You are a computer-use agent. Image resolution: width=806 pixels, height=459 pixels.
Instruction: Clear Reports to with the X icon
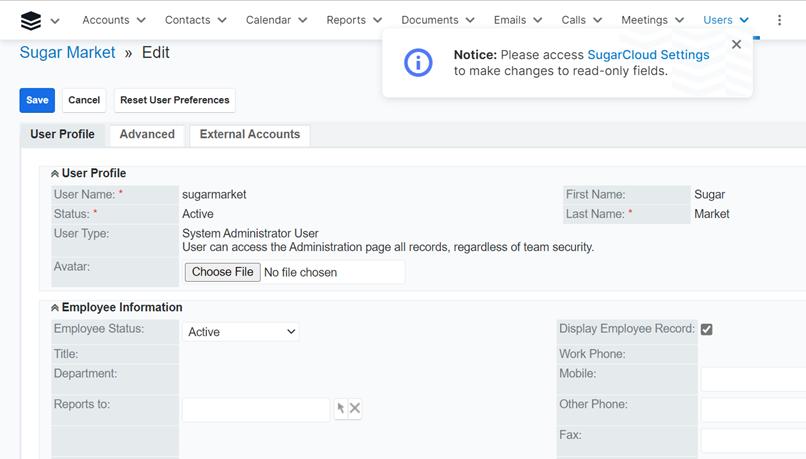tap(355, 408)
